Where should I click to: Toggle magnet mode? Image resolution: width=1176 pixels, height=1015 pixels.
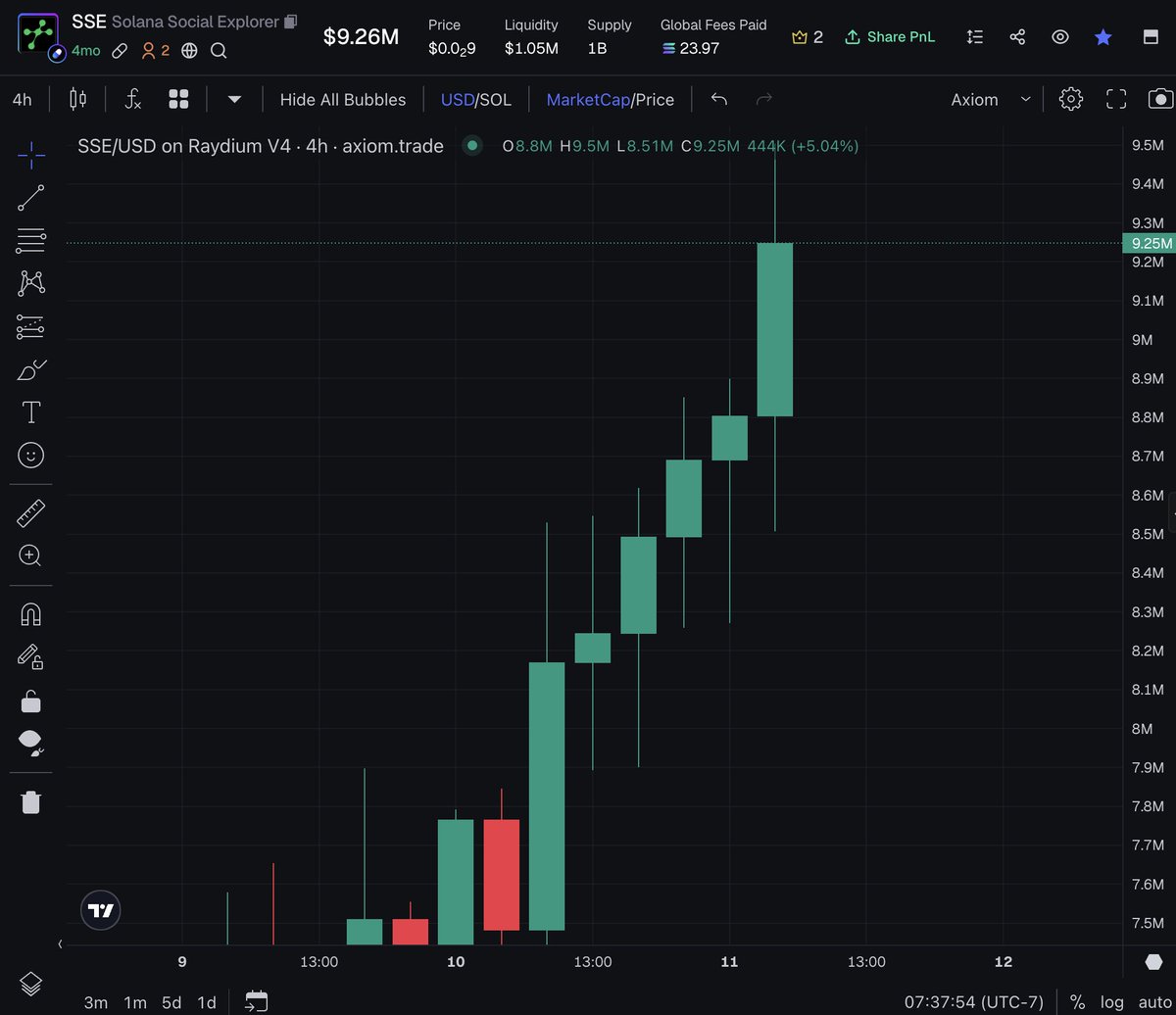[x=31, y=613]
